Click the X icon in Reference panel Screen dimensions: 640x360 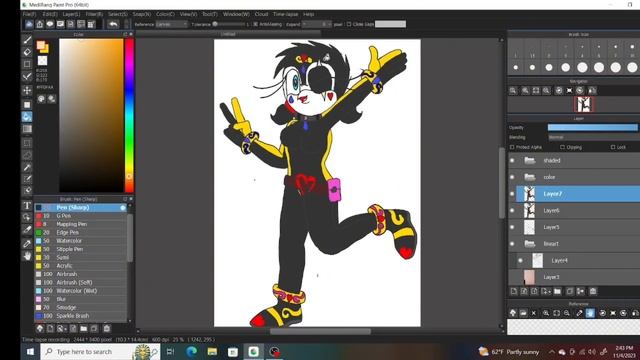pos(533,313)
